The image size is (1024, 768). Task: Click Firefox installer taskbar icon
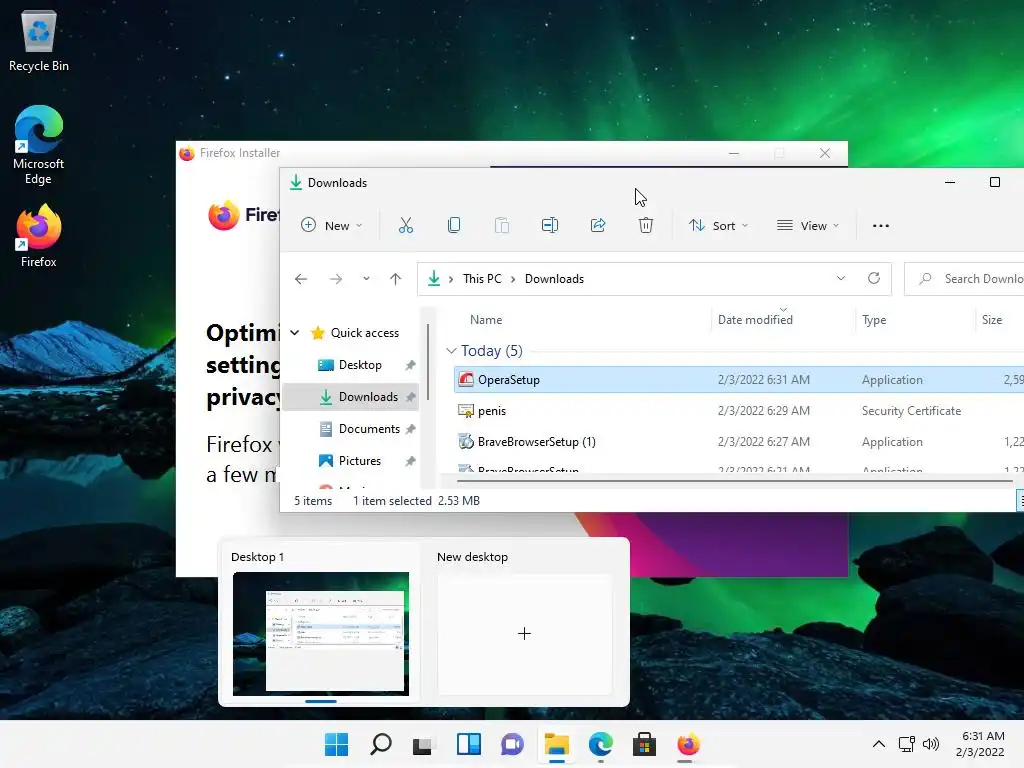(688, 744)
